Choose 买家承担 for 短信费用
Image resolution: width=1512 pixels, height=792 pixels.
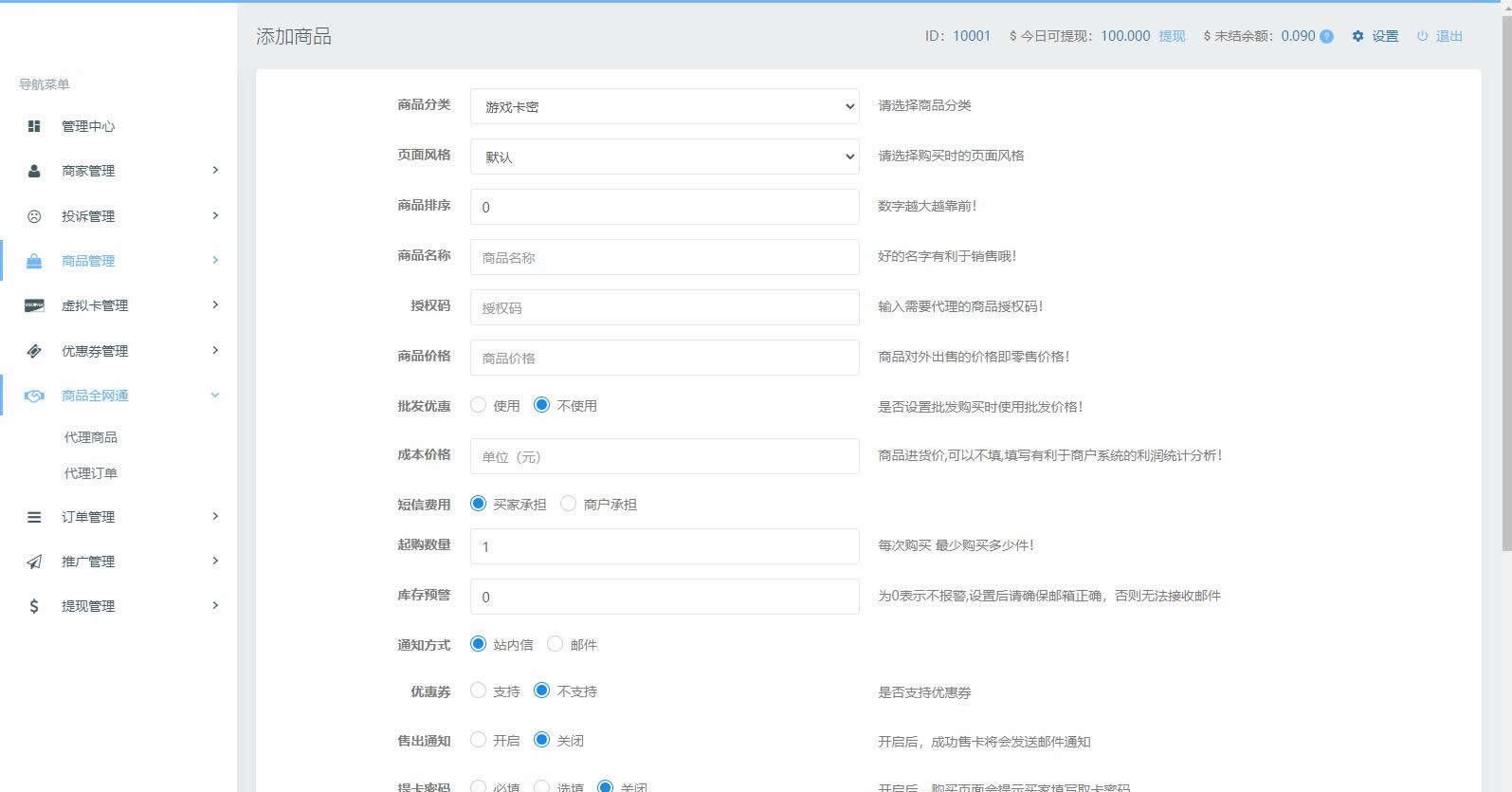click(478, 504)
